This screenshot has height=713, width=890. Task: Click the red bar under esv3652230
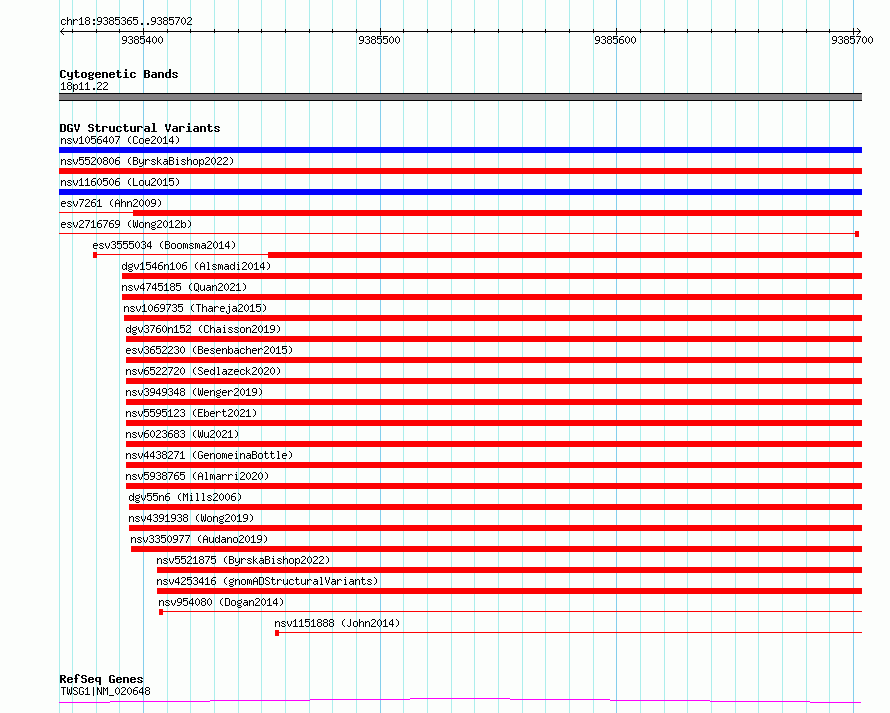click(x=494, y=360)
